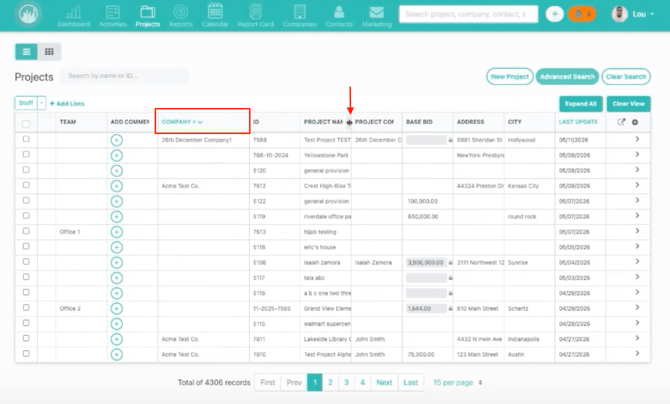Focus the Search by name or ID box

(124, 76)
